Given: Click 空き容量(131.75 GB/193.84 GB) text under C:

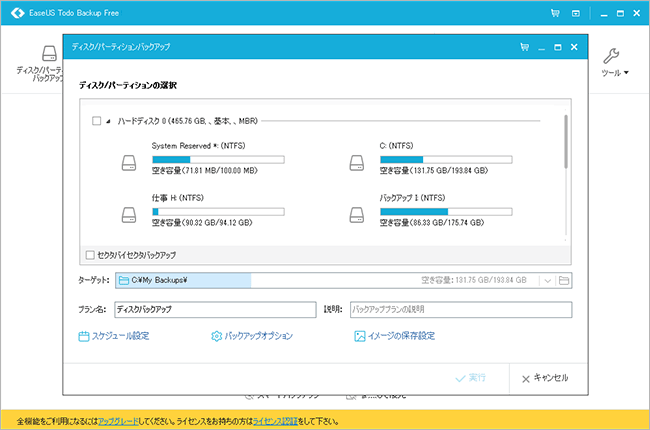Looking at the screenshot, I should point(434,170).
